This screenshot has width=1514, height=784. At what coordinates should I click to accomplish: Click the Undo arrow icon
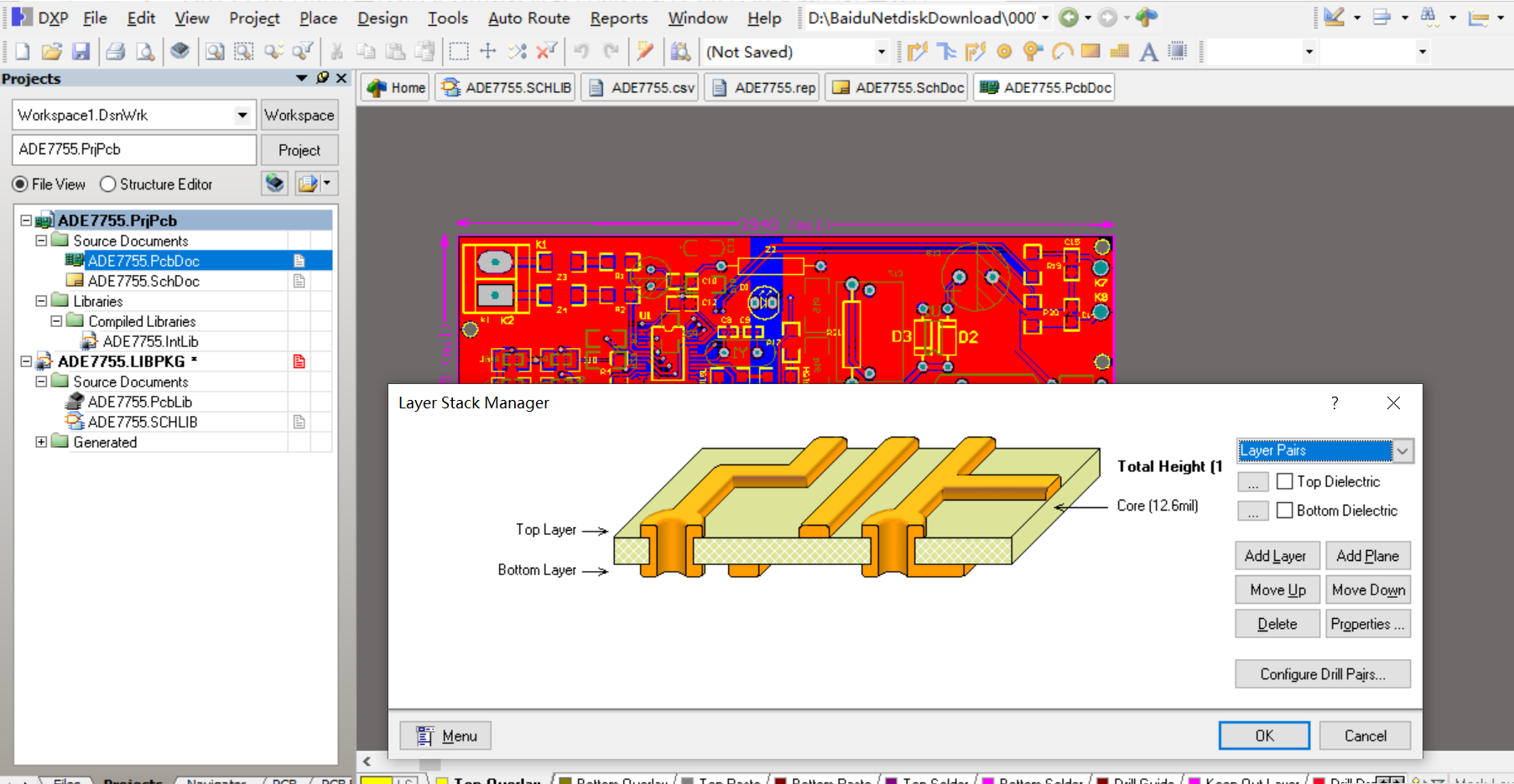click(x=581, y=52)
